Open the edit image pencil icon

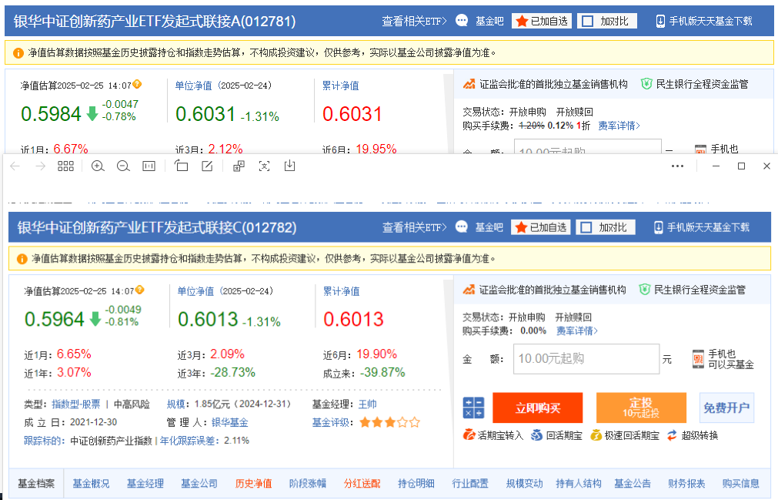tap(207, 166)
